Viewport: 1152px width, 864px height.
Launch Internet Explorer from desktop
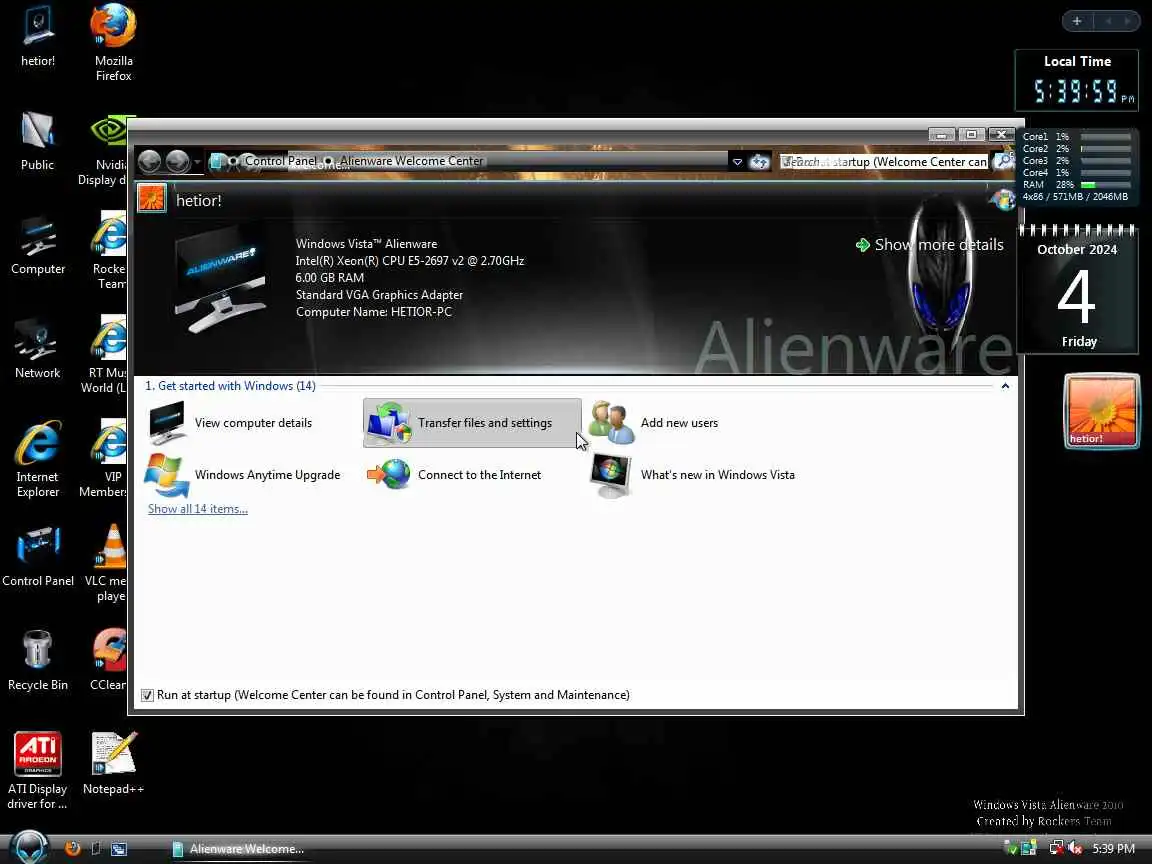[37, 460]
